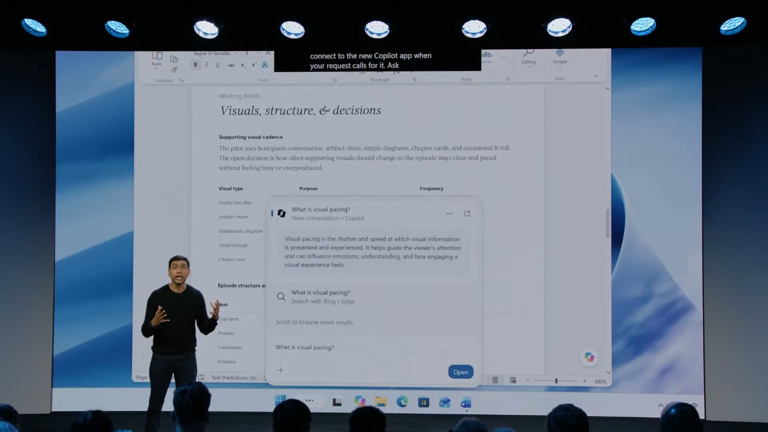The height and width of the screenshot is (432, 768).
Task: Open the Styles group dialog launcher
Action: click(508, 78)
